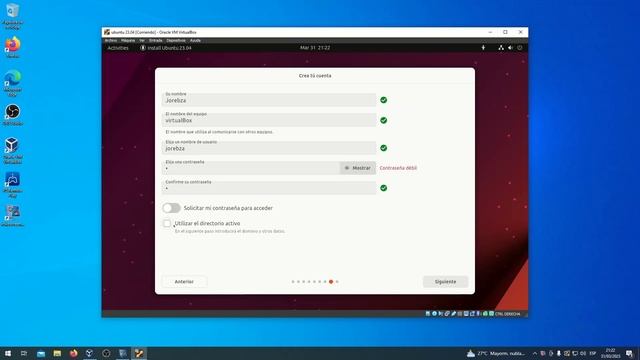Open the date and time in the Ubuntu top bar

pyautogui.click(x=315, y=48)
